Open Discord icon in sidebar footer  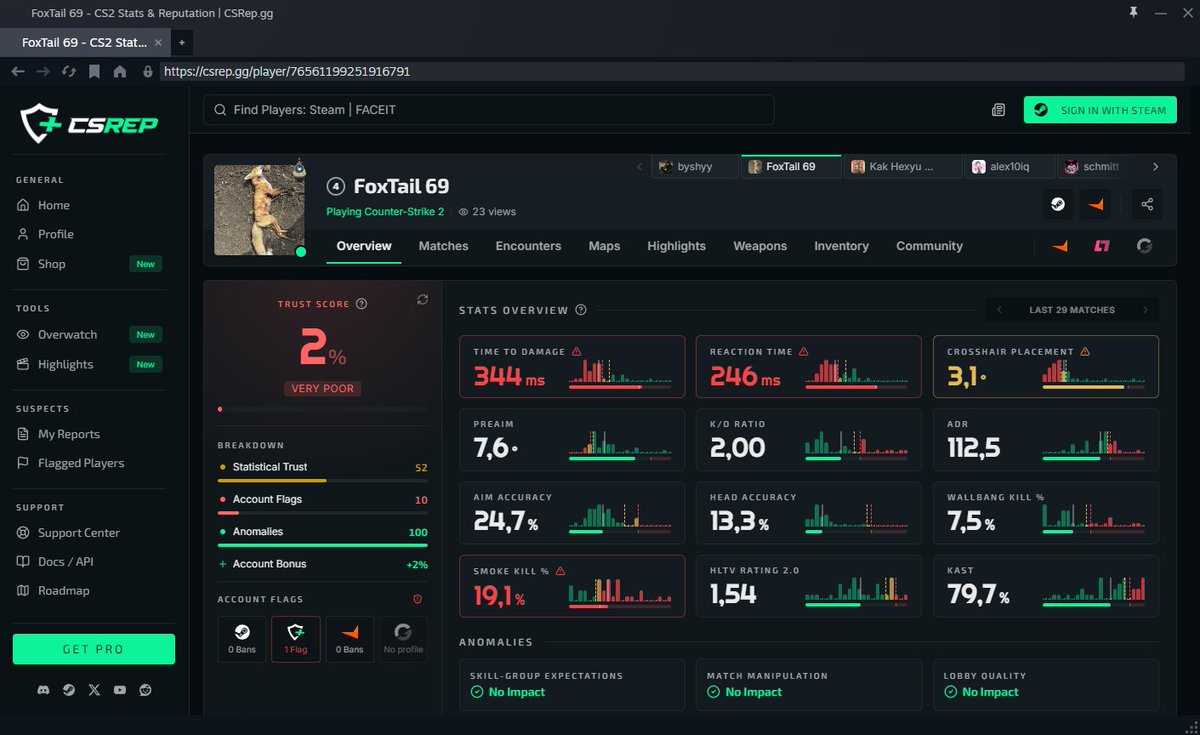43,690
